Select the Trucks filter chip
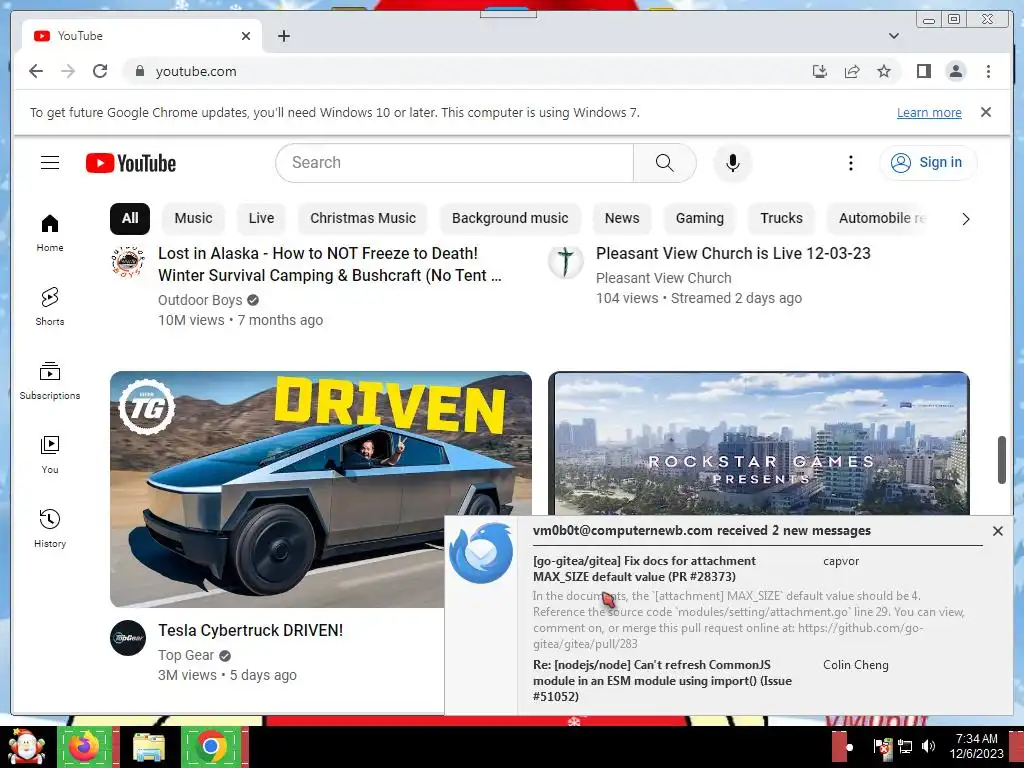 tap(781, 218)
